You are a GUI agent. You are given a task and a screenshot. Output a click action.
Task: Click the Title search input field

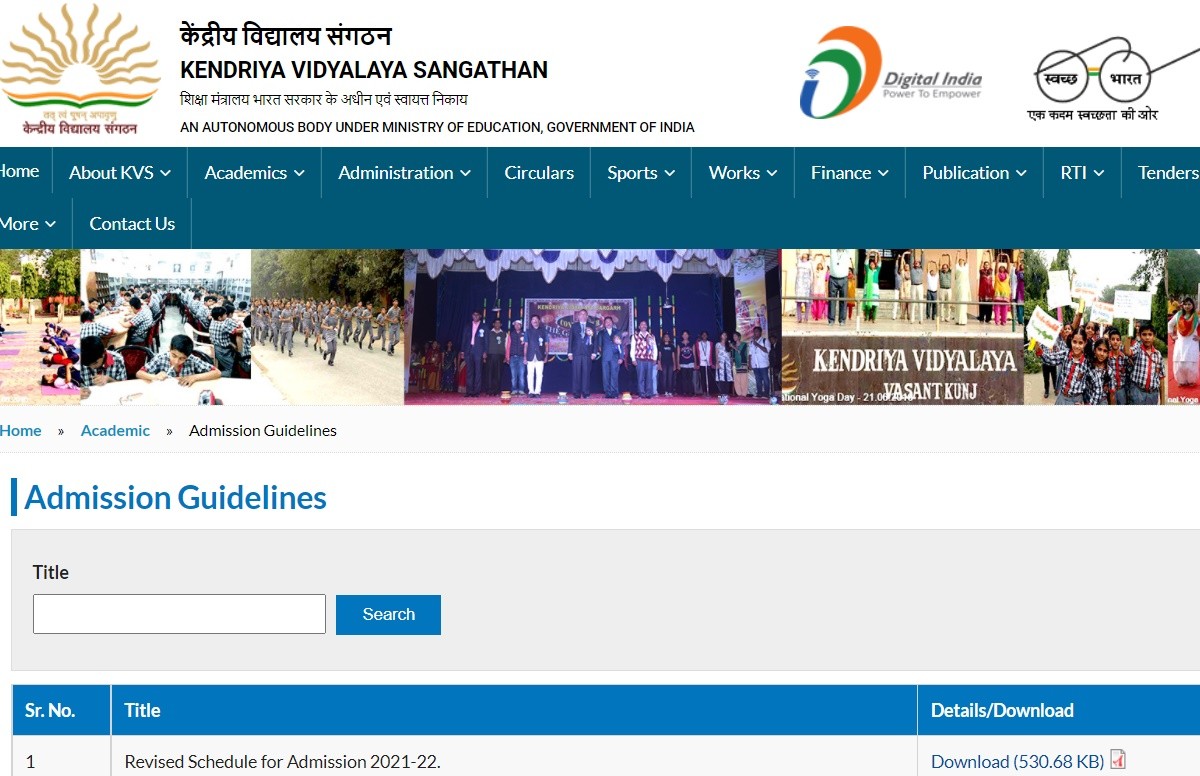coord(179,614)
